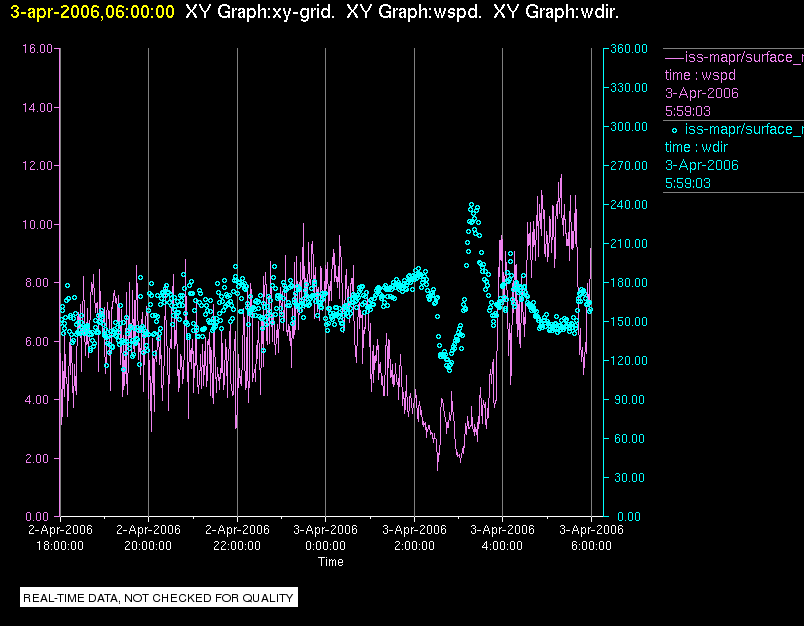Click the 3-Apr-2006 0:00:00 time axis label

[x=326, y=538]
